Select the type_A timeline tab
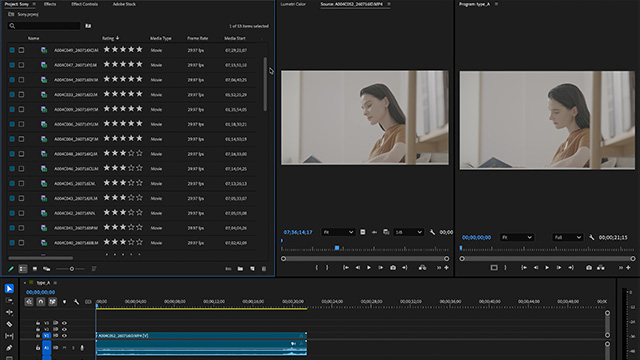Screen dimensions: 640x360 pyautogui.click(x=43, y=282)
